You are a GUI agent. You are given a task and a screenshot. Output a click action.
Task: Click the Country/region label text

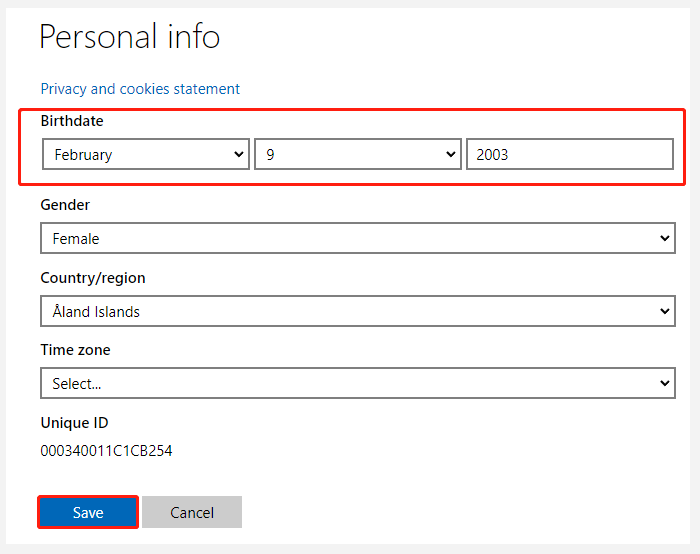tap(93, 278)
